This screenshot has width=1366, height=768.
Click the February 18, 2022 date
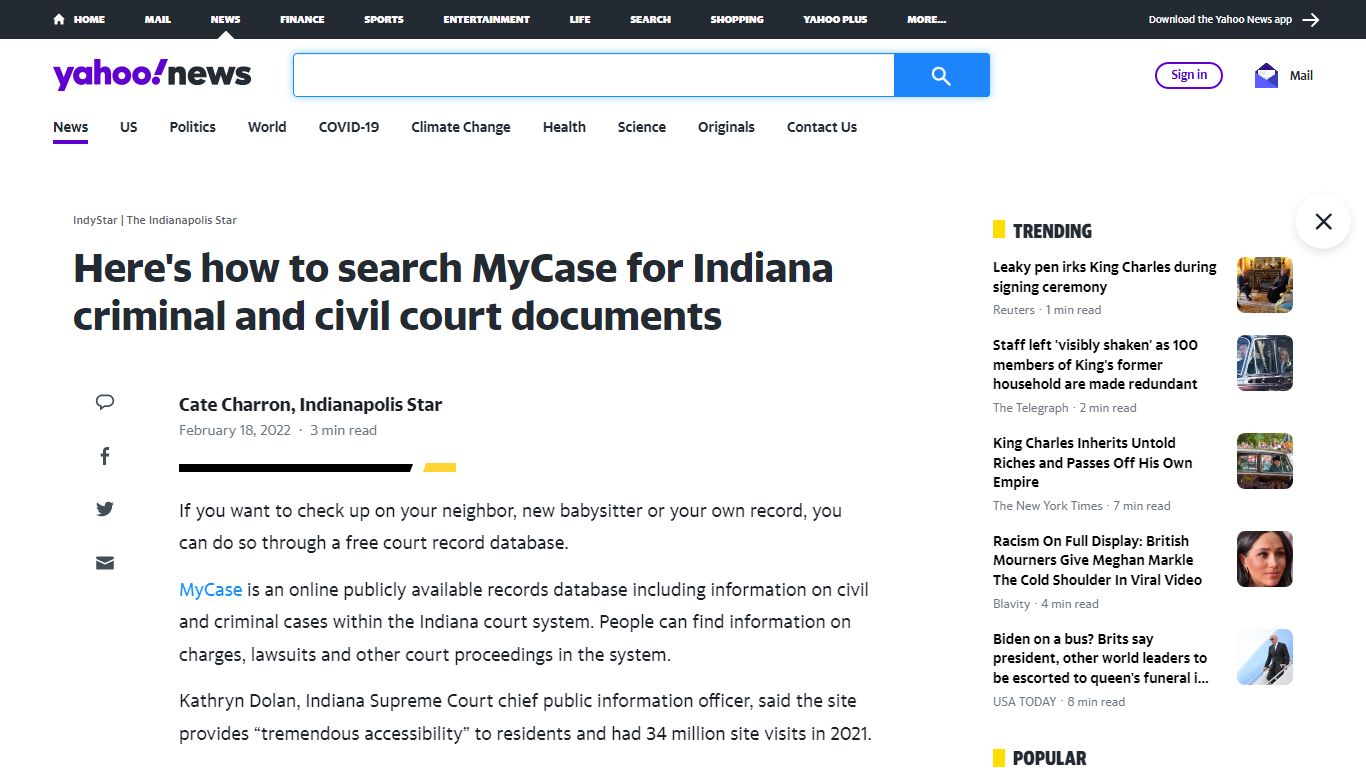click(235, 431)
